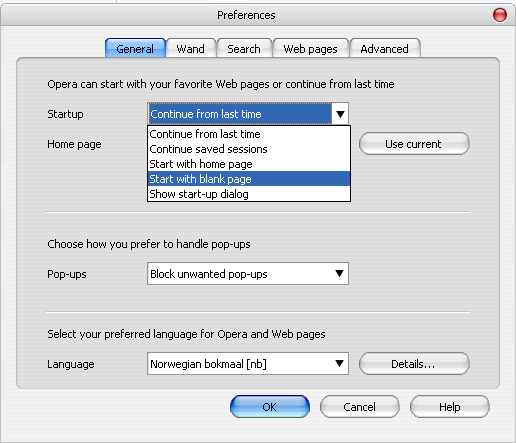Choose 'Continue from last time' list option
Screen dimensions: 516x443
[x=249, y=134]
